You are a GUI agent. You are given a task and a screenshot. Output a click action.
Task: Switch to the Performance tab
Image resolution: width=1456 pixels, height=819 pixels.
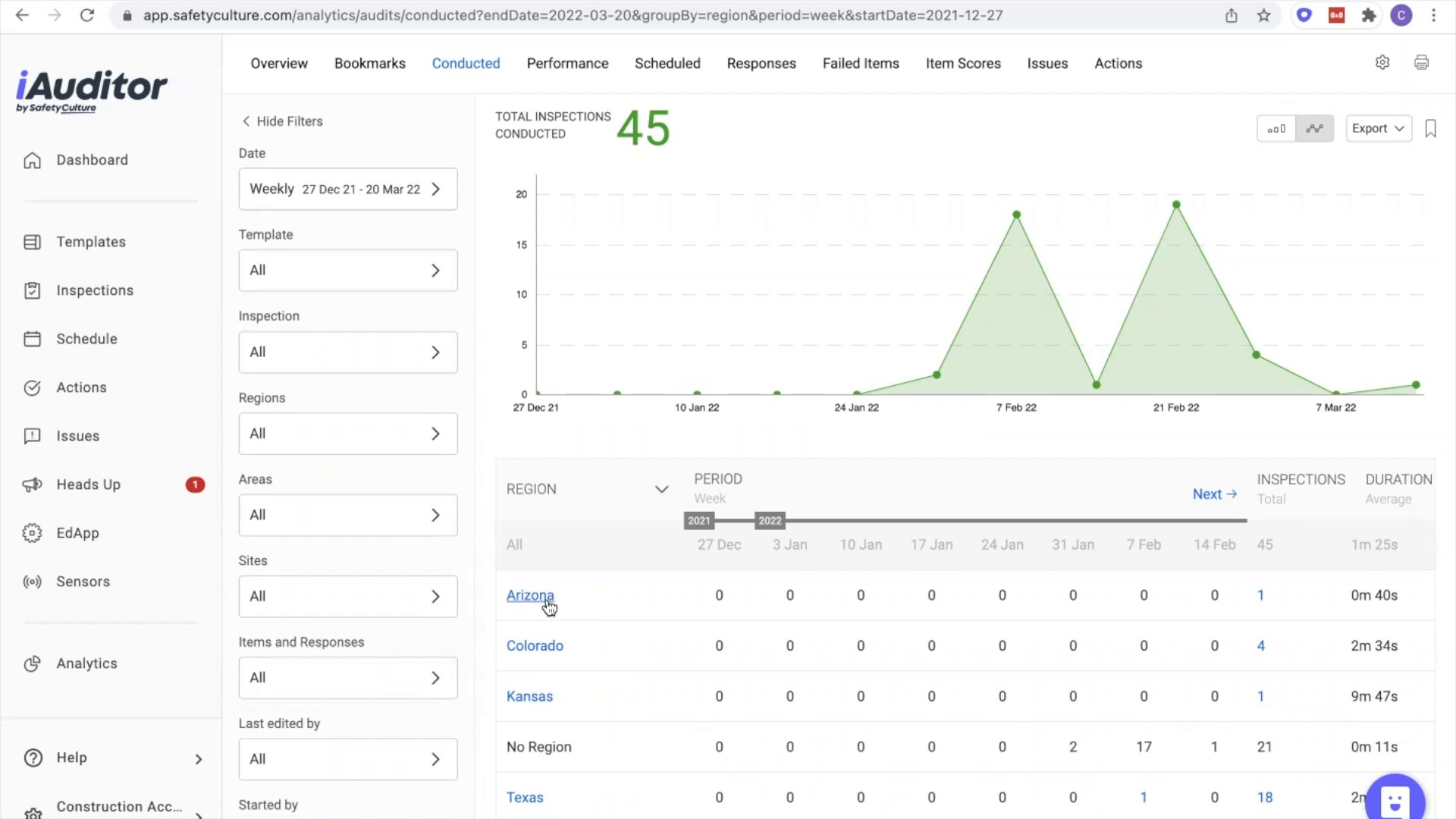[x=567, y=64]
